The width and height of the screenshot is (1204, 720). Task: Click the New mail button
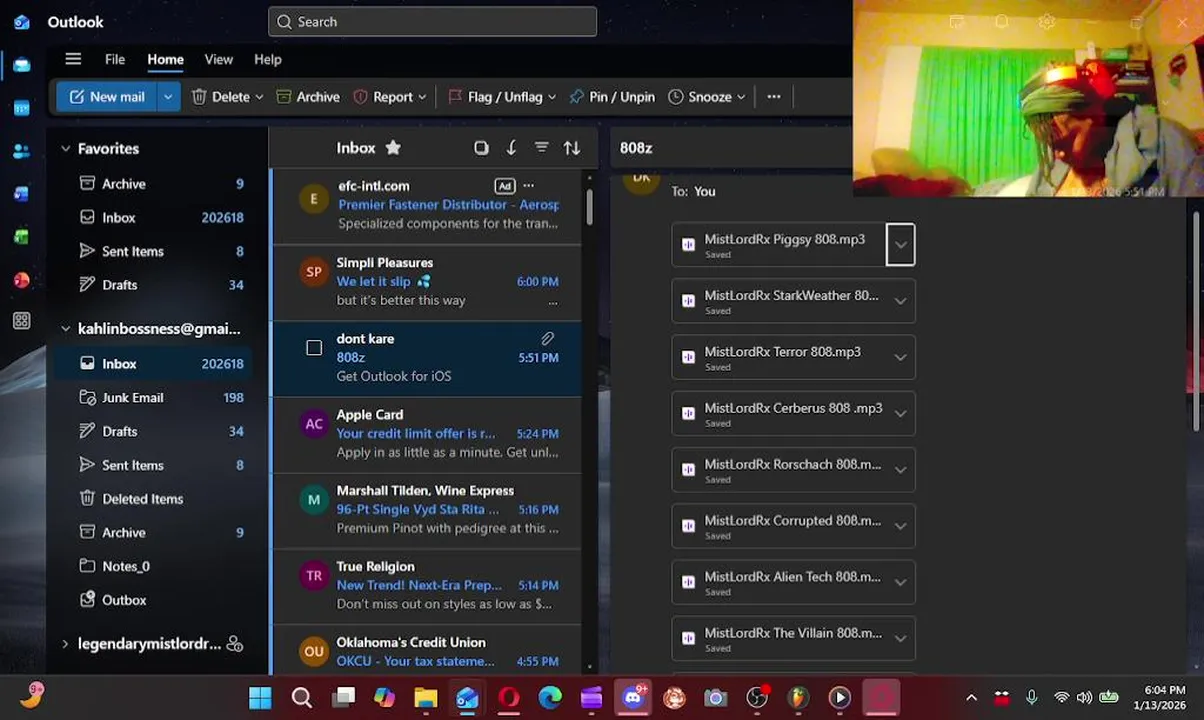click(x=106, y=97)
